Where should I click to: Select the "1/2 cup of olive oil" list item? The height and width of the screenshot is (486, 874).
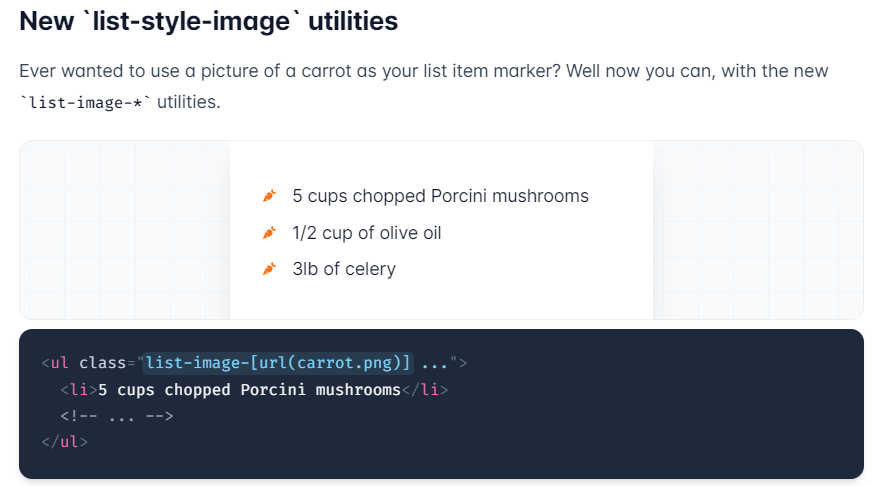tap(366, 233)
